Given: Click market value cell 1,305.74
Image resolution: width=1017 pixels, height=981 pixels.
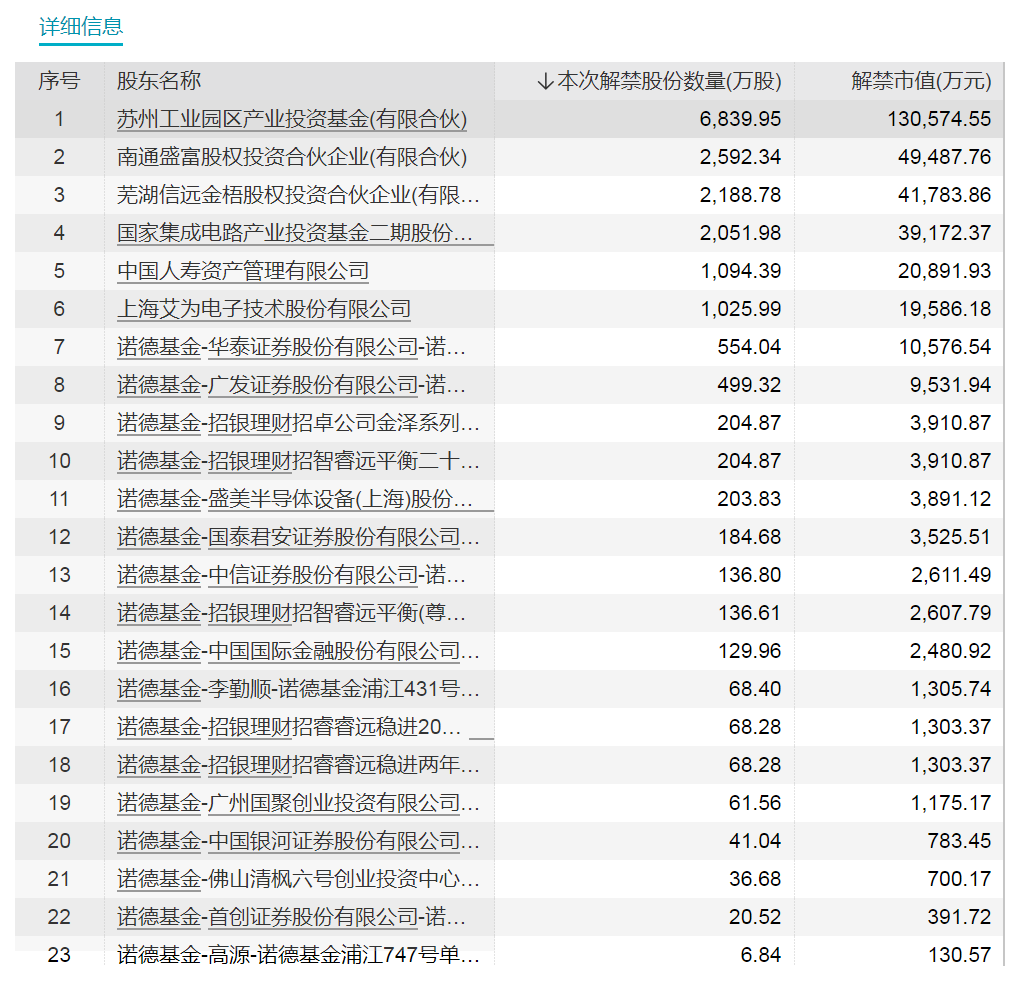Looking at the screenshot, I should (951, 689).
